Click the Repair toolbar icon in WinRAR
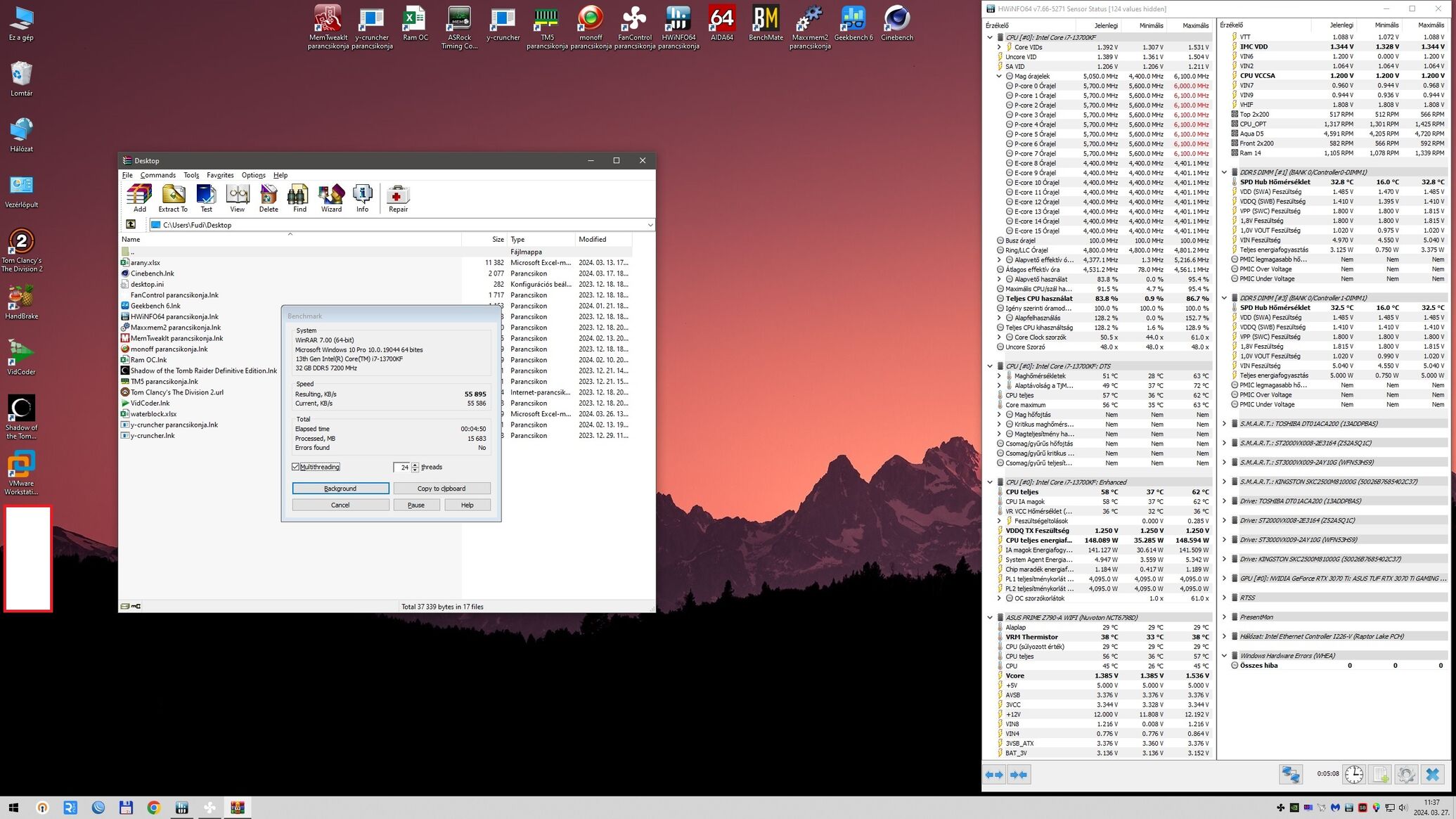 (x=398, y=198)
